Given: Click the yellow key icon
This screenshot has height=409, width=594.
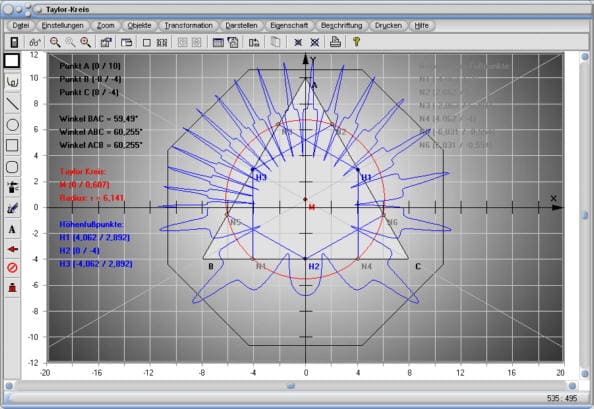Looking at the screenshot, I should point(356,42).
